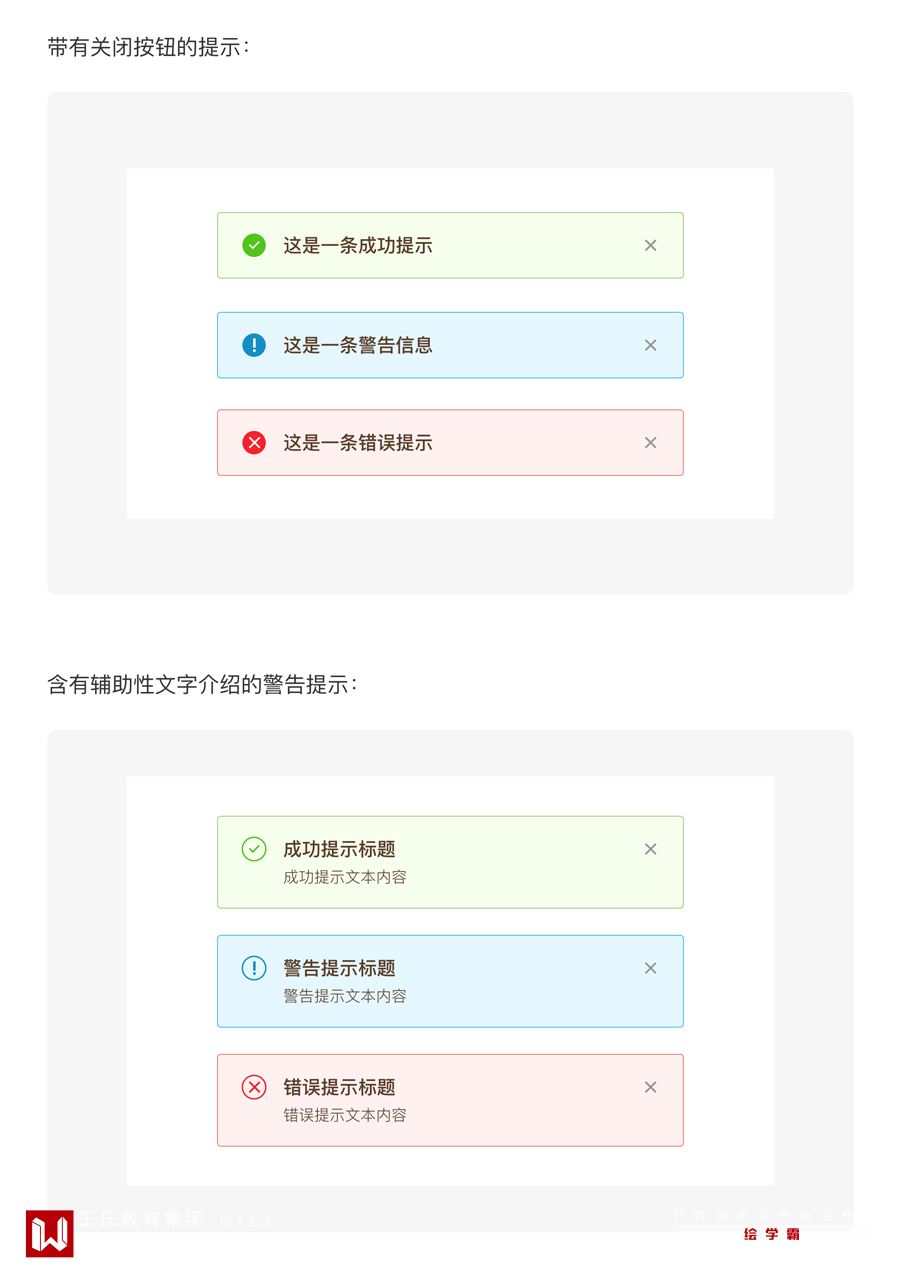Click the 这是一条警告信息 message text
Viewport: 900px width, 1276px height.
358,345
